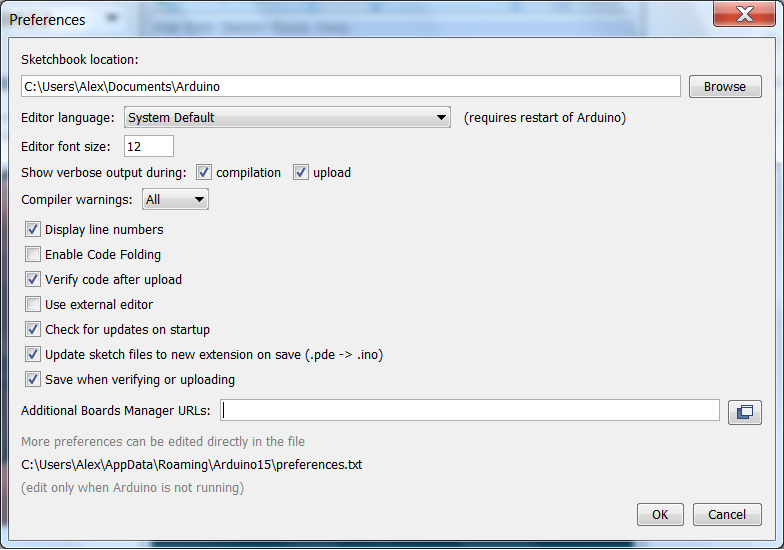Toggle Verify code after upload
Screen dimensions: 784x550
click(x=33, y=280)
